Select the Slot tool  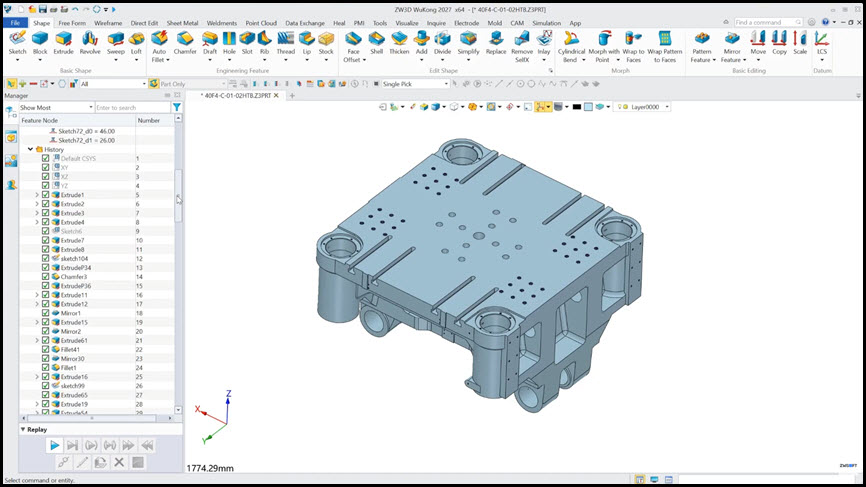coord(247,43)
